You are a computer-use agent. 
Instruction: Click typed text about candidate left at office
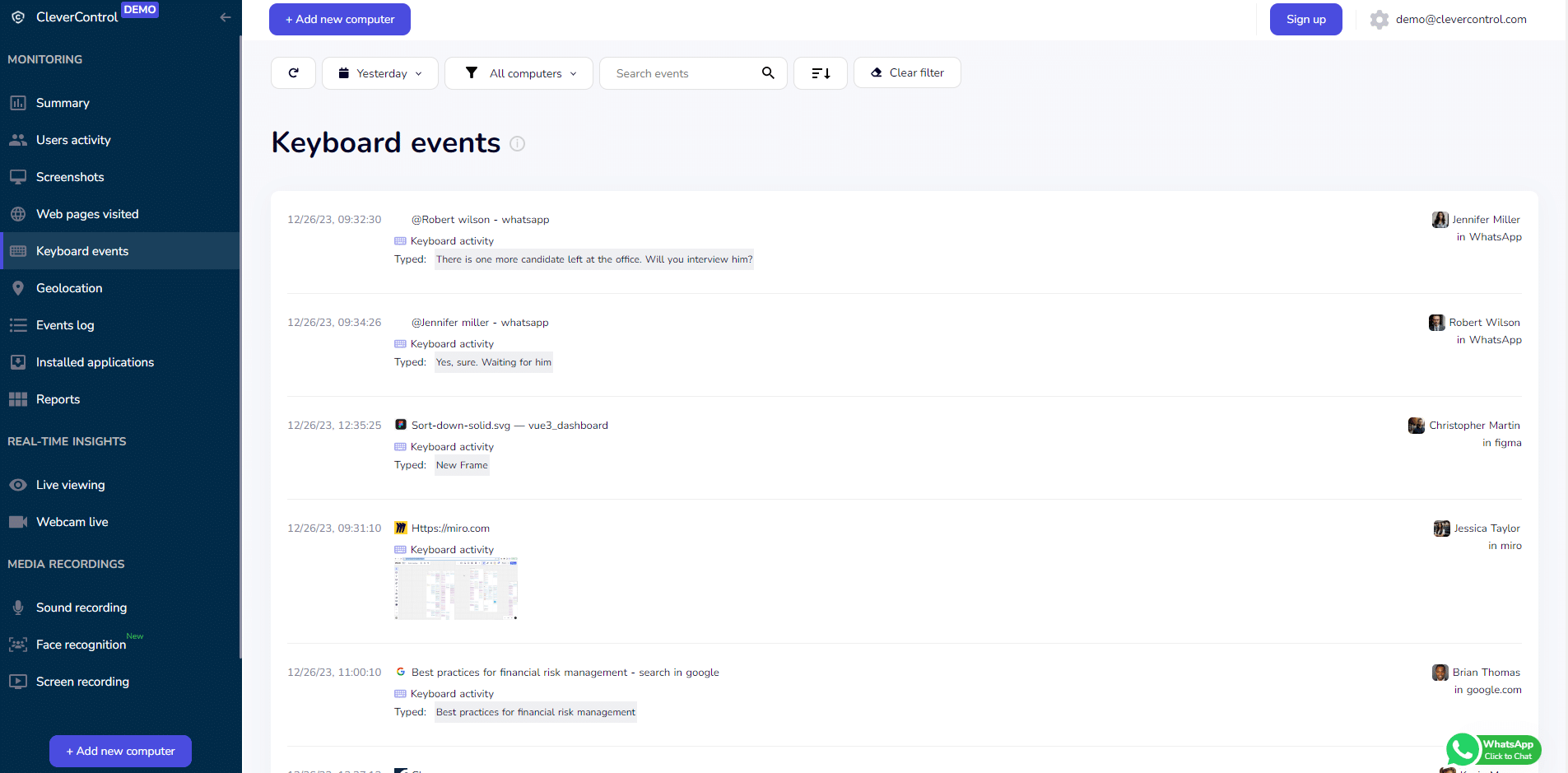[x=594, y=259]
